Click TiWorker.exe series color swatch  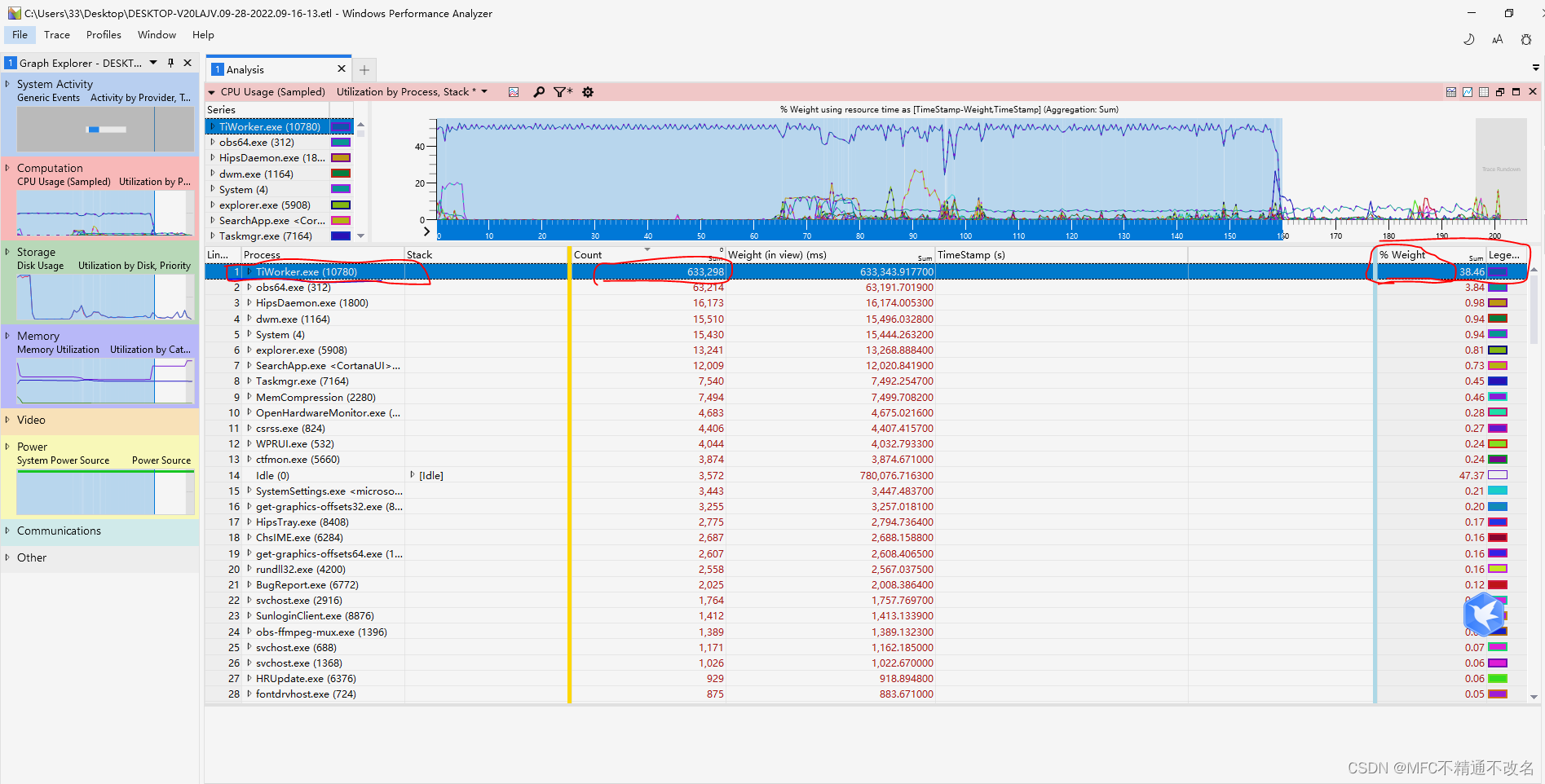tap(341, 127)
